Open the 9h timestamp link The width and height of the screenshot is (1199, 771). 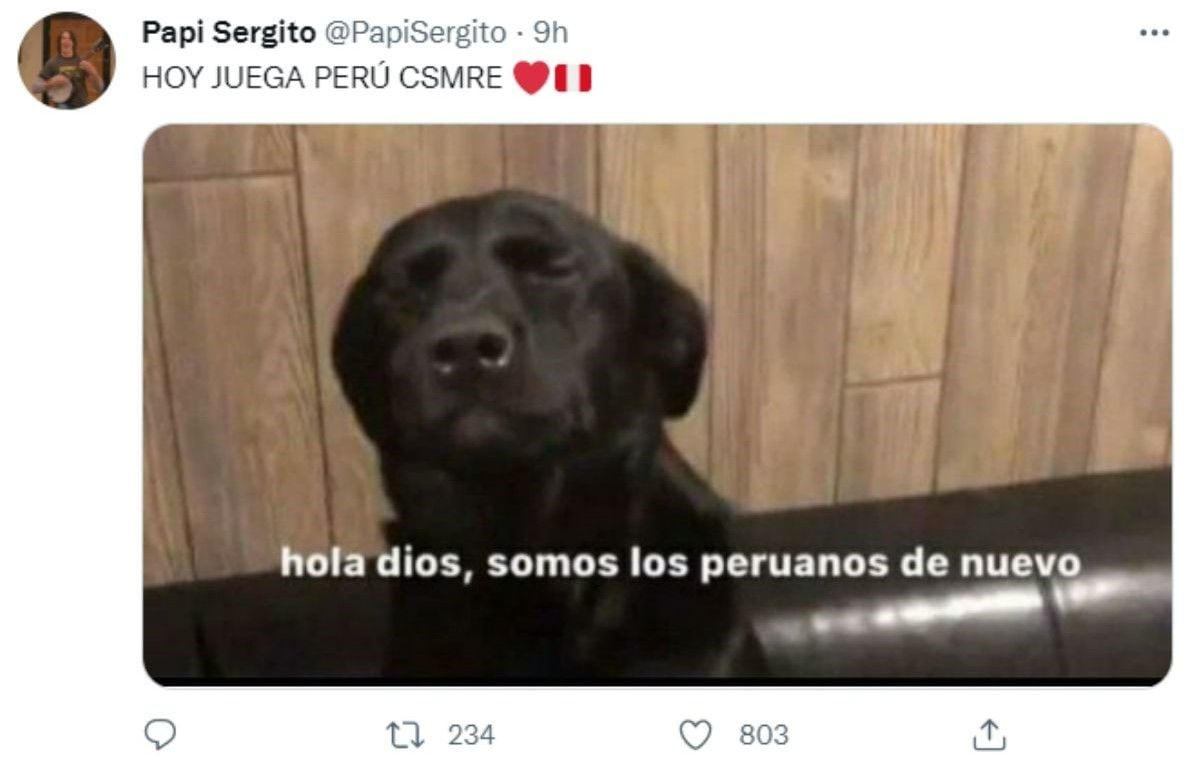coord(551,32)
